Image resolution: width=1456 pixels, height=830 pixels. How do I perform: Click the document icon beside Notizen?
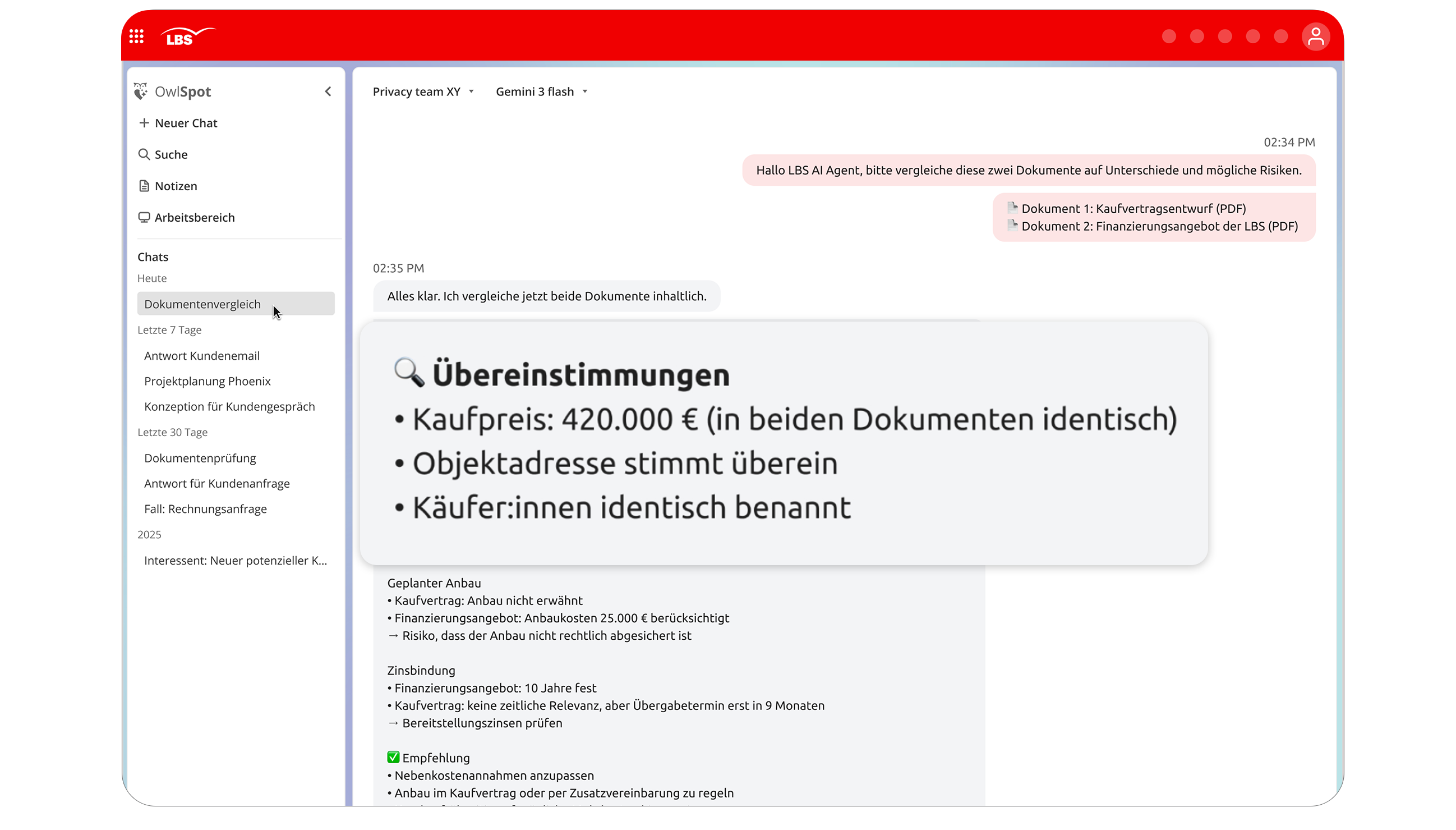tap(144, 186)
